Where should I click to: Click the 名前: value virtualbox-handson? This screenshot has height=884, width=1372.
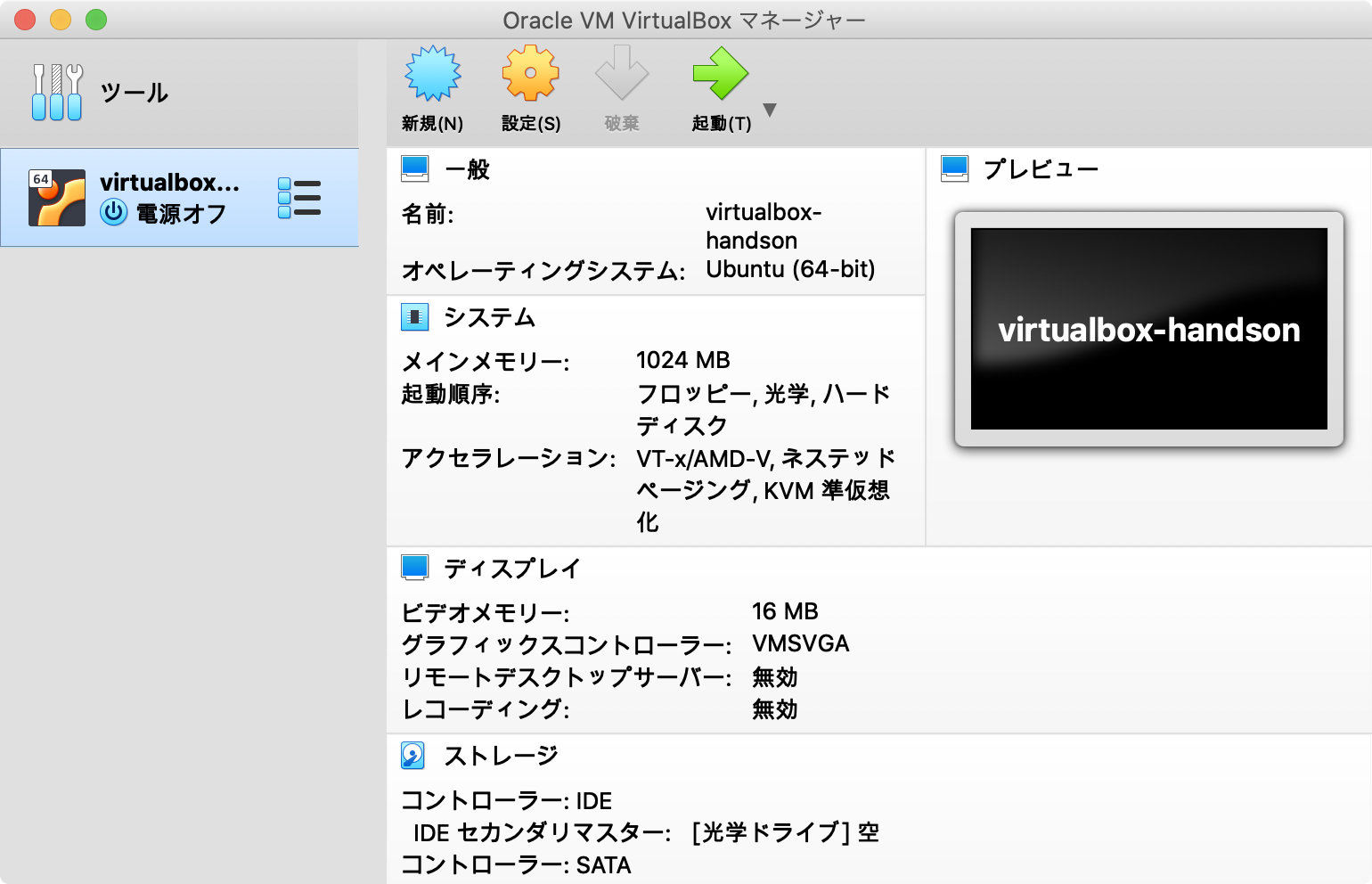click(764, 226)
